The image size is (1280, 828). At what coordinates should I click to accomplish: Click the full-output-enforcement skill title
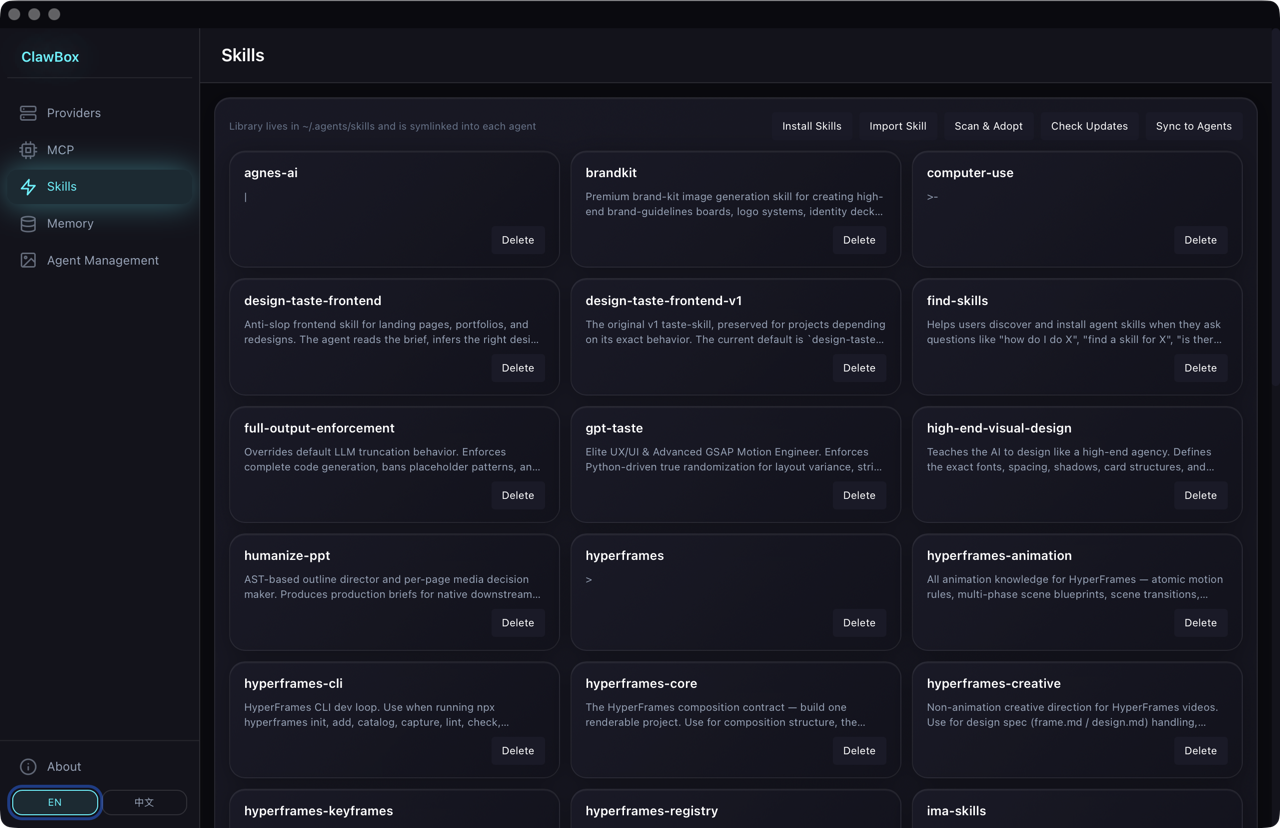tap(319, 428)
